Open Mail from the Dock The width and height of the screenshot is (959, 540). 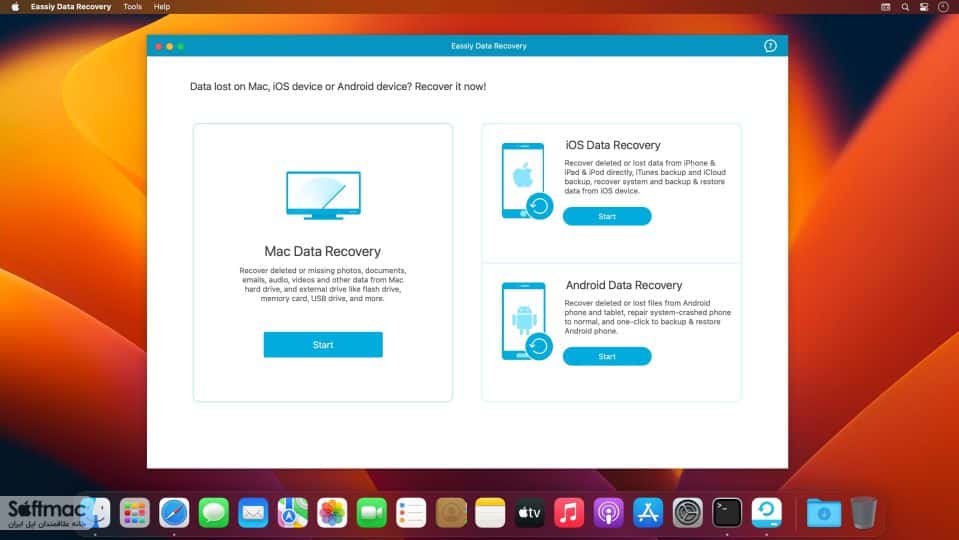coord(253,512)
